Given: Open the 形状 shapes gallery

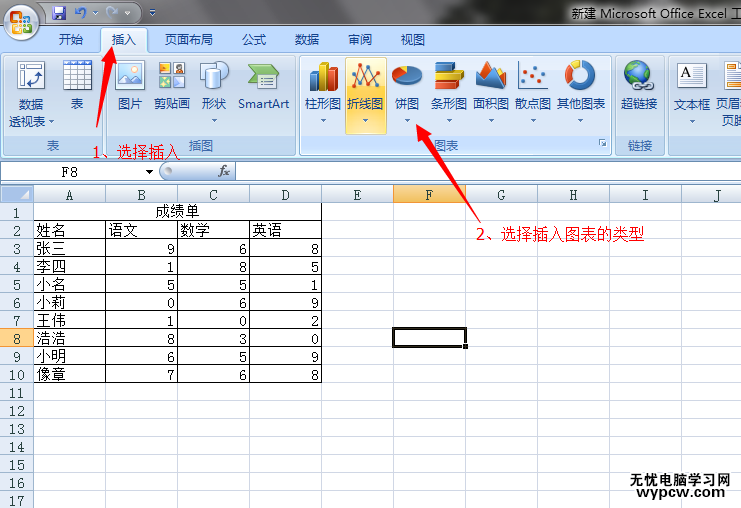Looking at the screenshot, I should coord(214,92).
